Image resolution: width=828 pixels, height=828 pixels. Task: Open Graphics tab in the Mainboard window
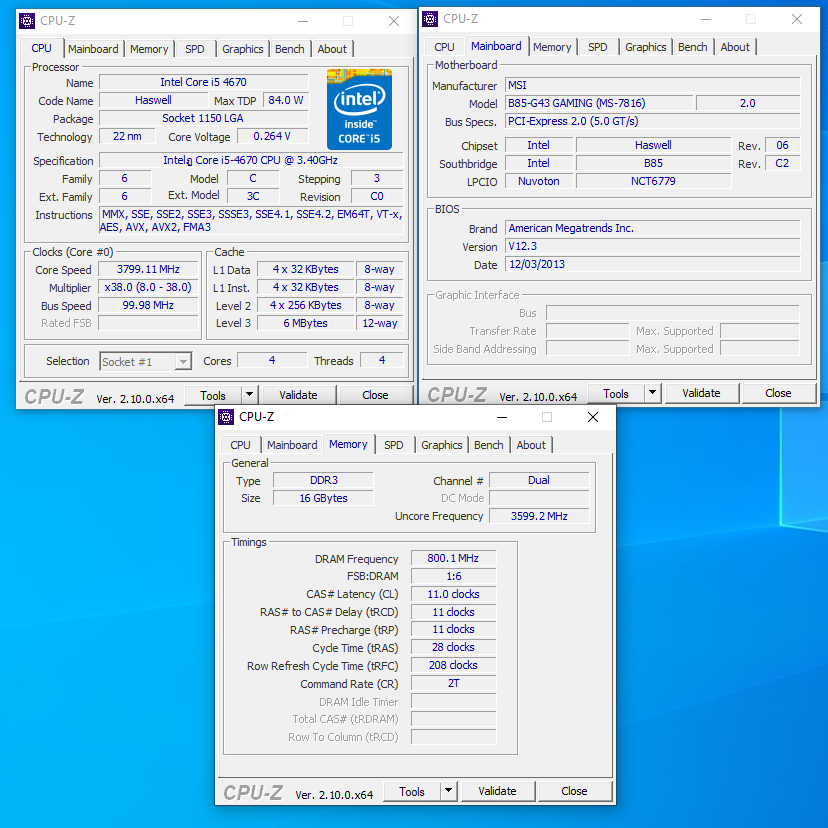click(645, 47)
